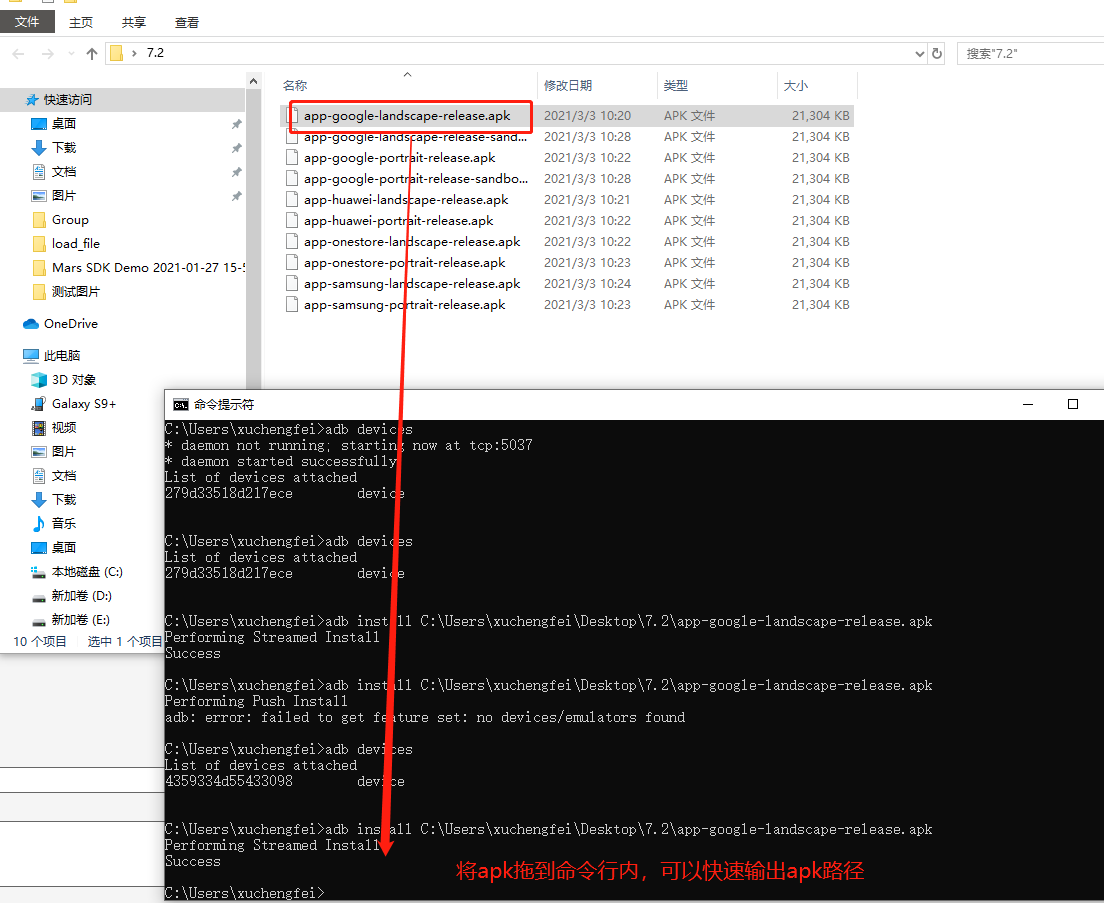Click the 命令提示符 window title icon
This screenshot has width=1104, height=903.
tap(181, 405)
